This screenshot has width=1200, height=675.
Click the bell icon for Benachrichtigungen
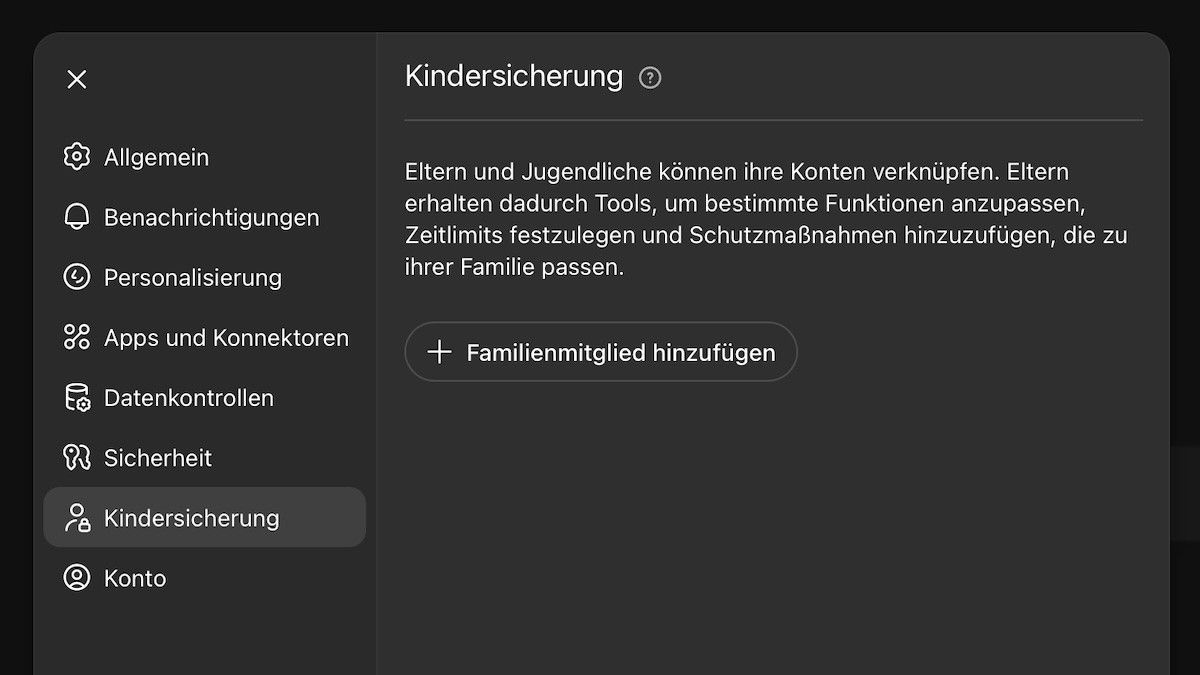click(77, 217)
